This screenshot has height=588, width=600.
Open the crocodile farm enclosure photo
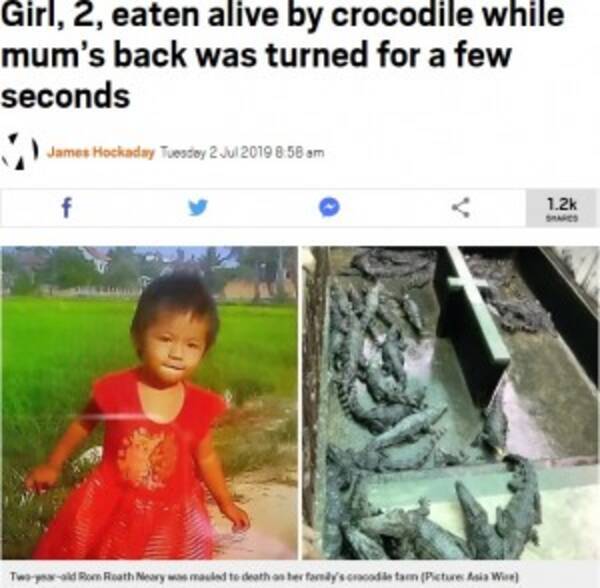tap(451, 403)
